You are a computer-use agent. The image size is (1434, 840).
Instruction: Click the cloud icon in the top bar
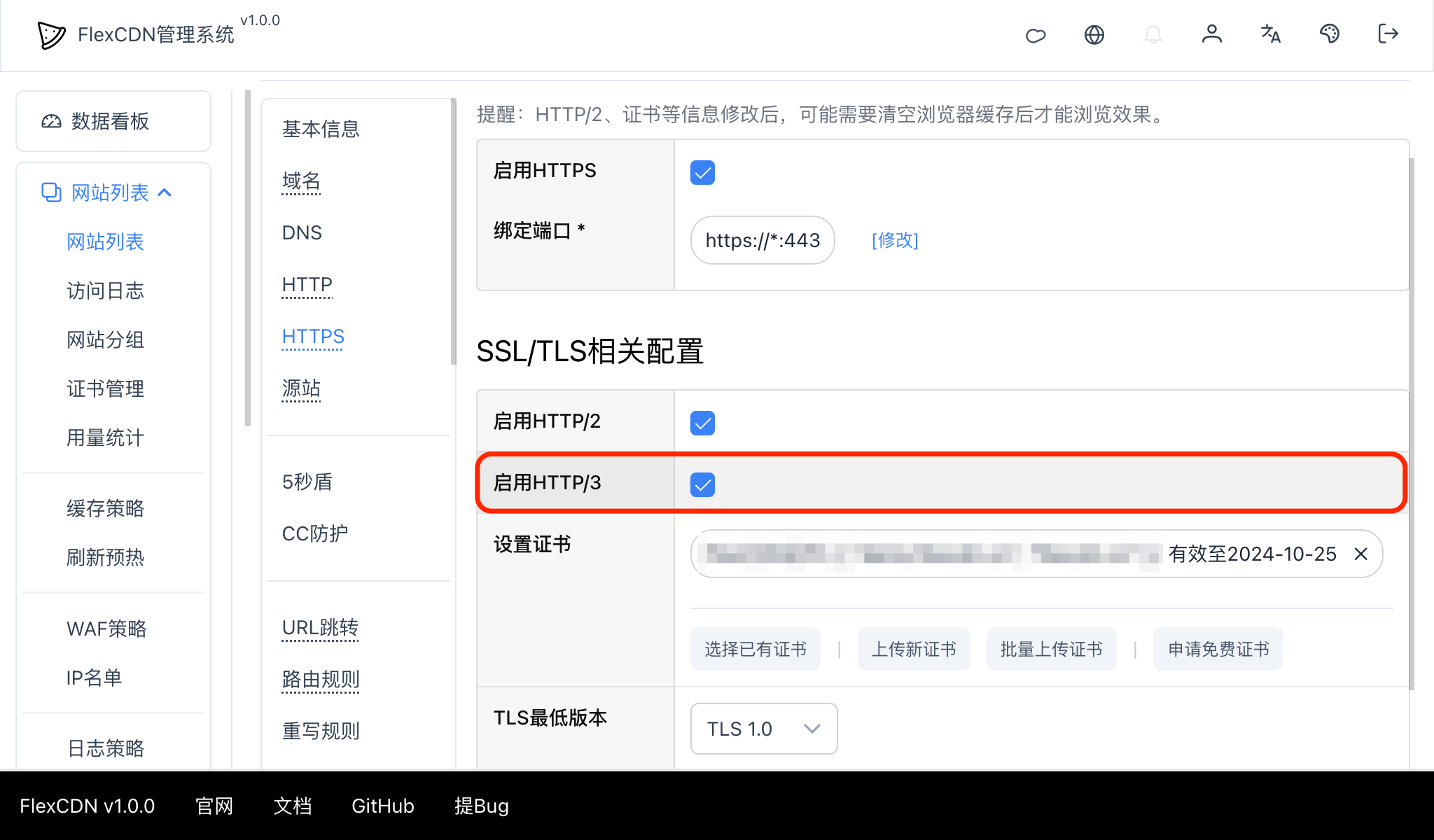1036,34
